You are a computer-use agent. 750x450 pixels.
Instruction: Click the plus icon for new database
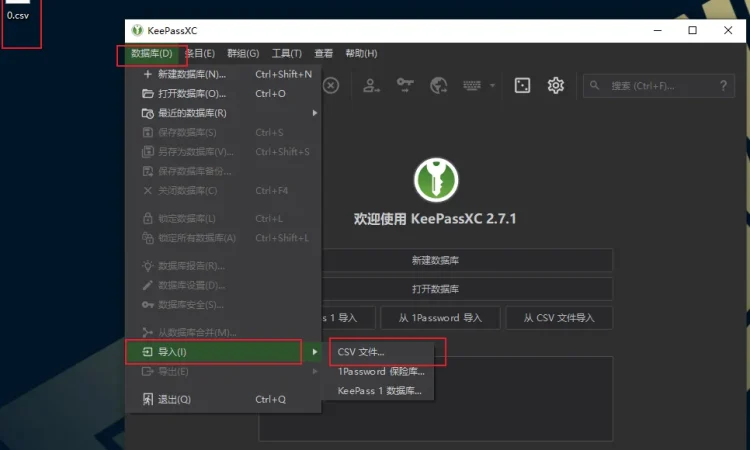tap(147, 74)
